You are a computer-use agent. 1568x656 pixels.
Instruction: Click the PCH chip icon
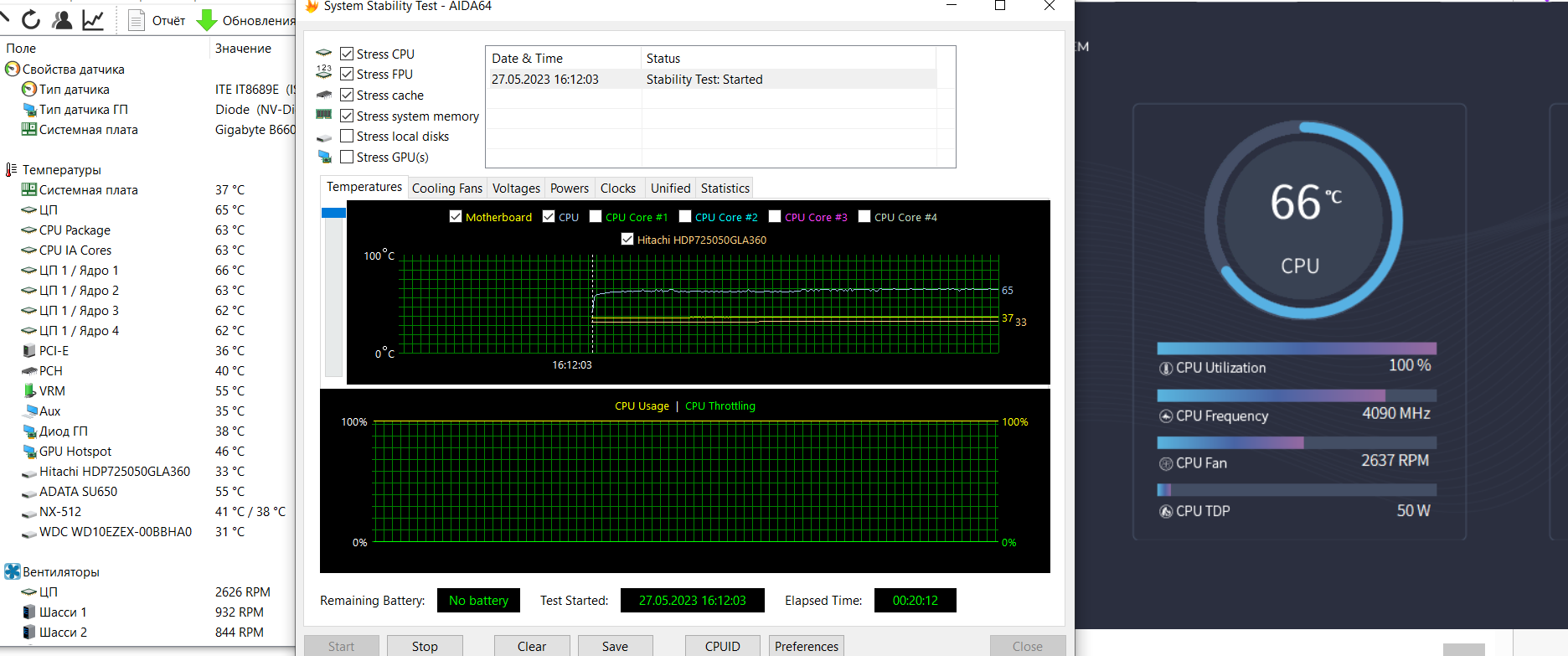29,370
